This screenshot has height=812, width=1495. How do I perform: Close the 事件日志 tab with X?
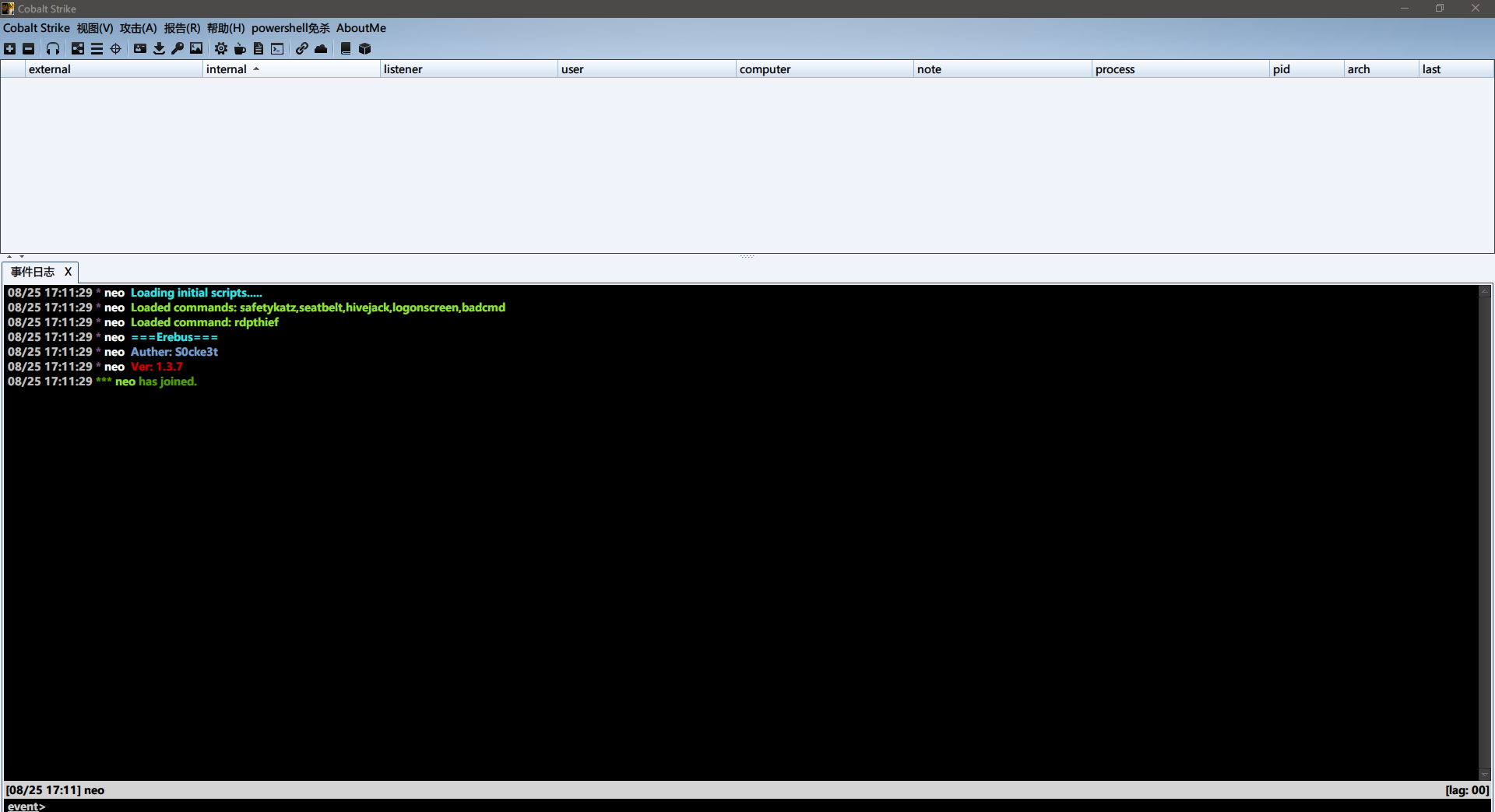[x=68, y=272]
